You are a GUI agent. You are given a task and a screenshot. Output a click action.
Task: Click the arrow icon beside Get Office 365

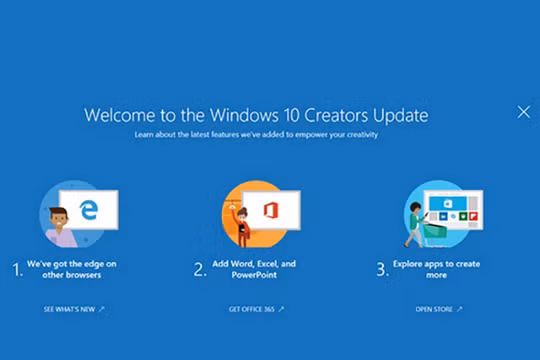pos(281,309)
